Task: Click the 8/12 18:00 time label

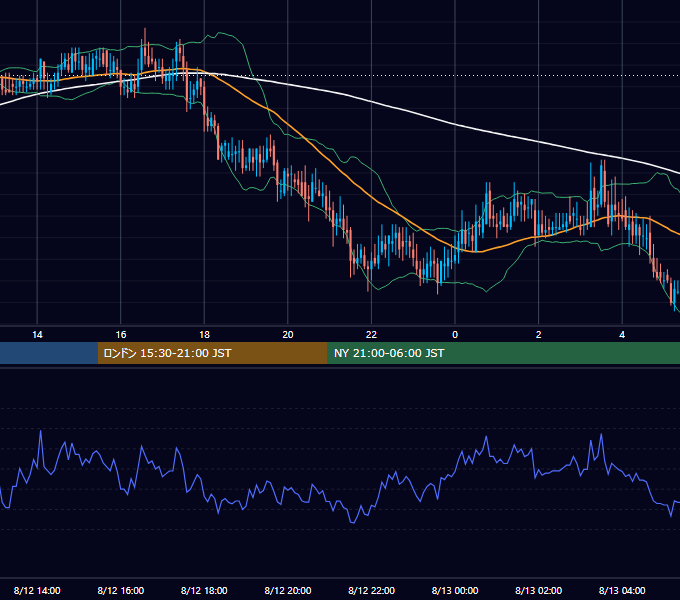Action: click(204, 590)
